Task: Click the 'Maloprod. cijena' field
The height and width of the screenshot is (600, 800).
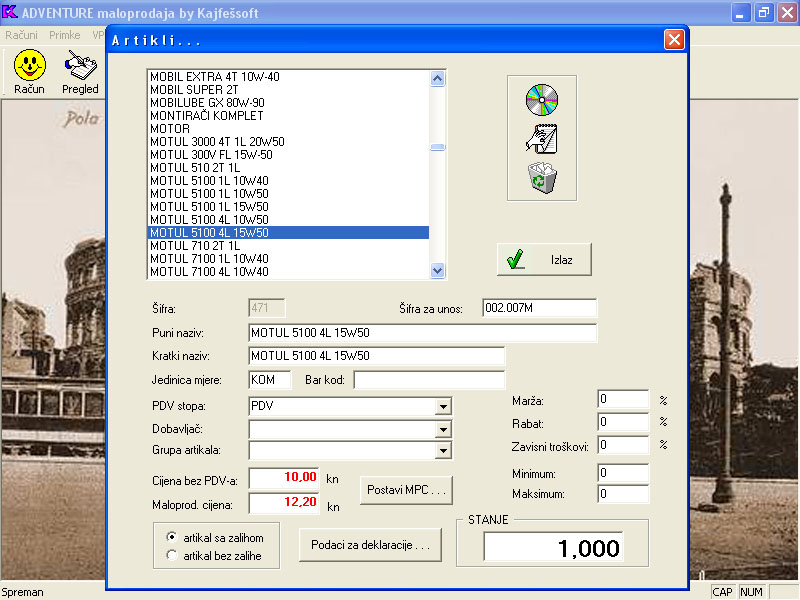Action: [x=284, y=503]
